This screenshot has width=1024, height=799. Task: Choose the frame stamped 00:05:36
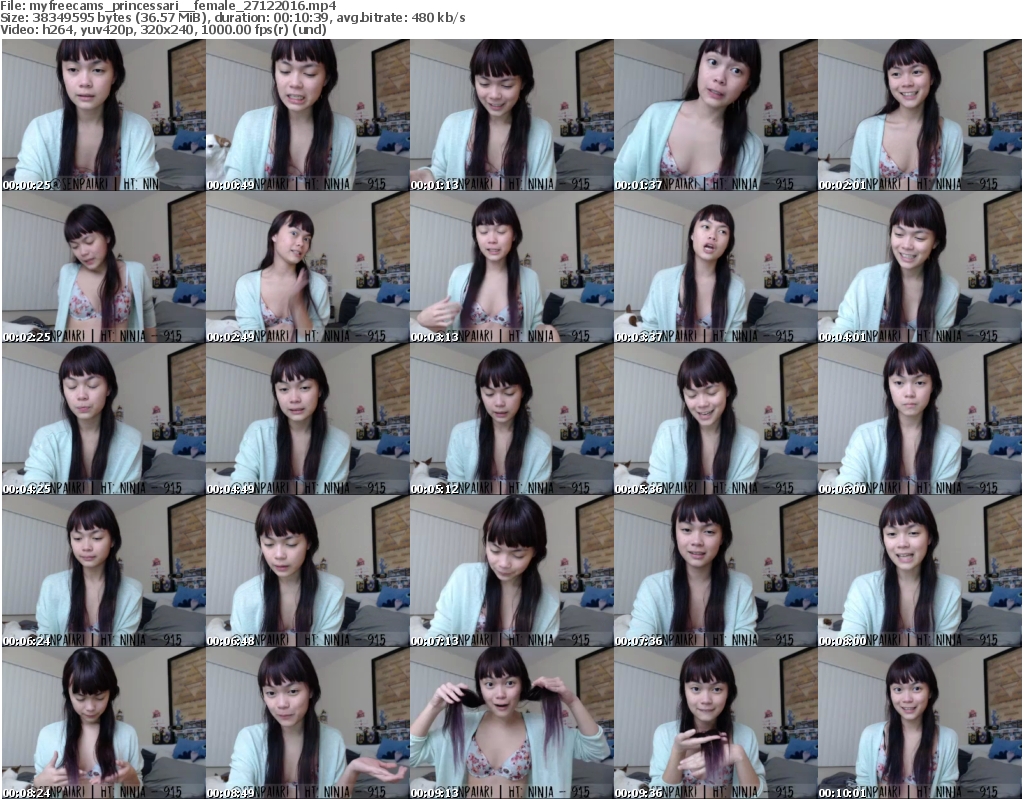point(716,419)
